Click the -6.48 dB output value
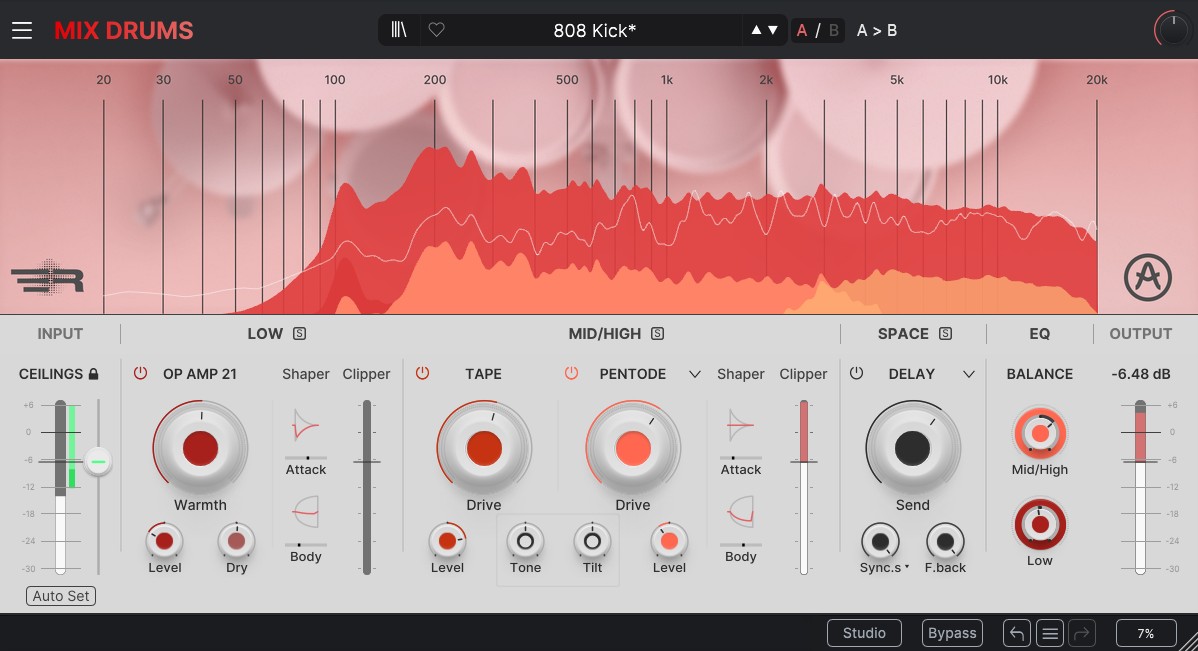 coord(1141,374)
